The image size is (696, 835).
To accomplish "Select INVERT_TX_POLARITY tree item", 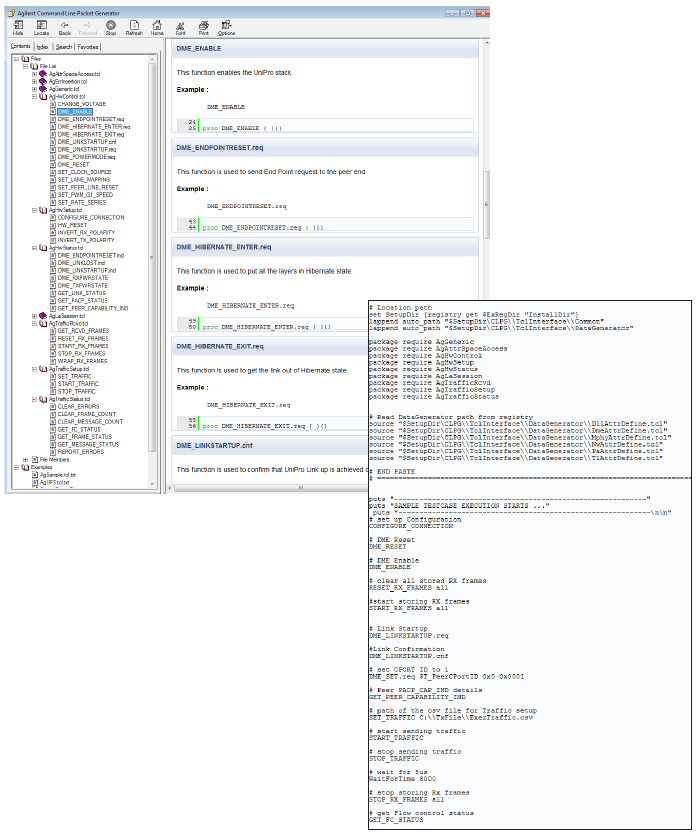I will pyautogui.click(x=86, y=240).
